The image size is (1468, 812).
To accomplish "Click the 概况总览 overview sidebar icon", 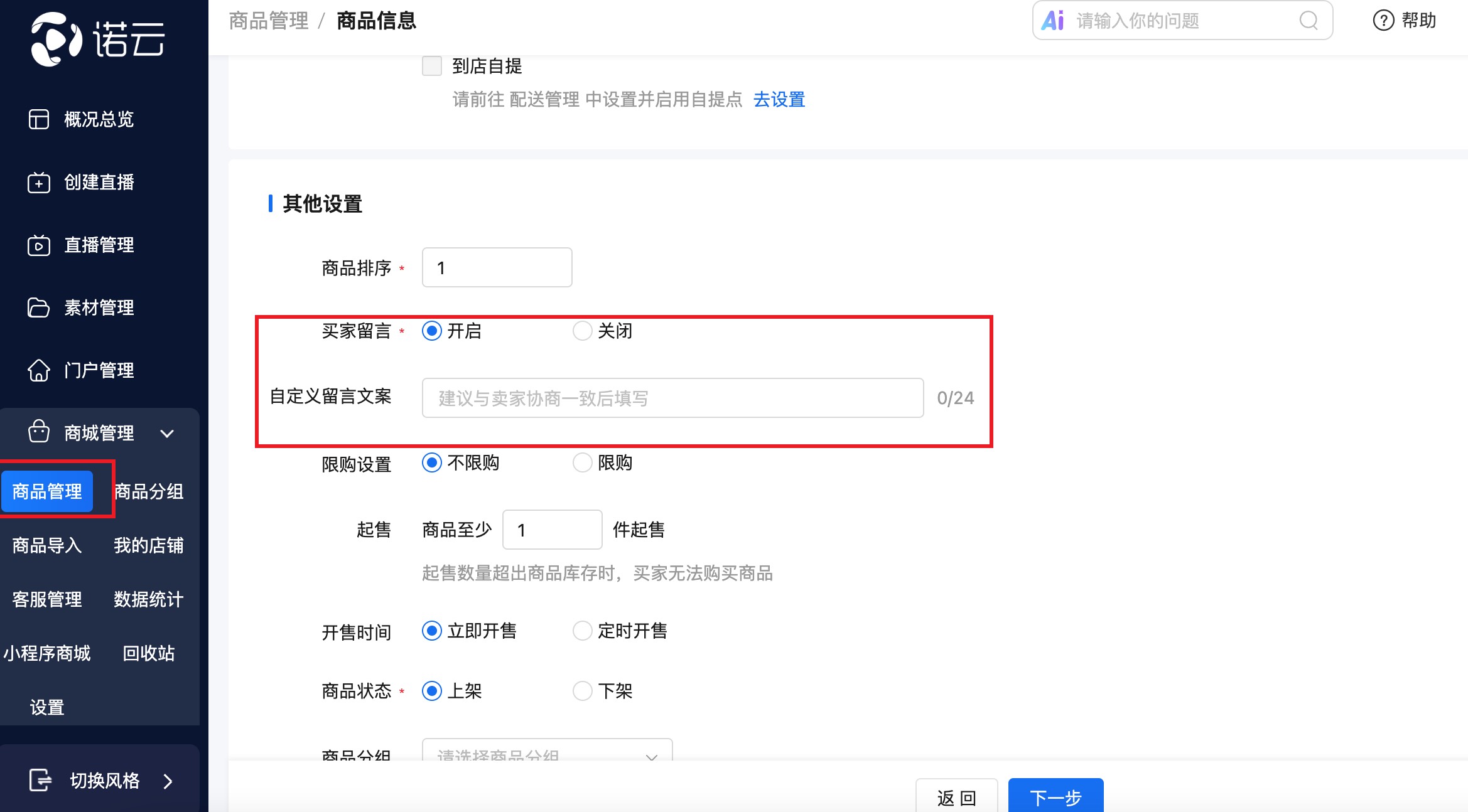I will click(38, 119).
